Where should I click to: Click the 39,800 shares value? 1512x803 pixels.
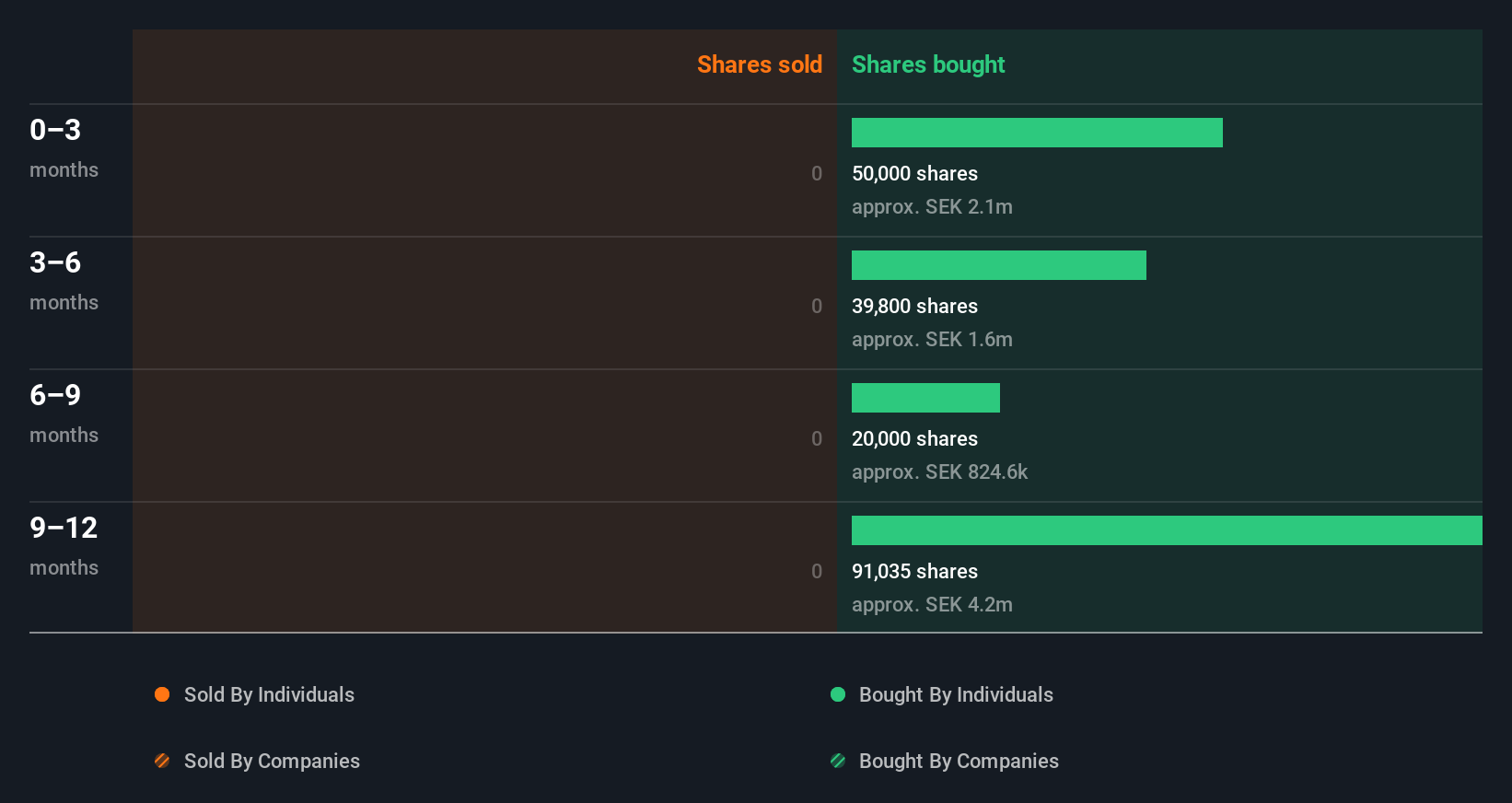914,306
